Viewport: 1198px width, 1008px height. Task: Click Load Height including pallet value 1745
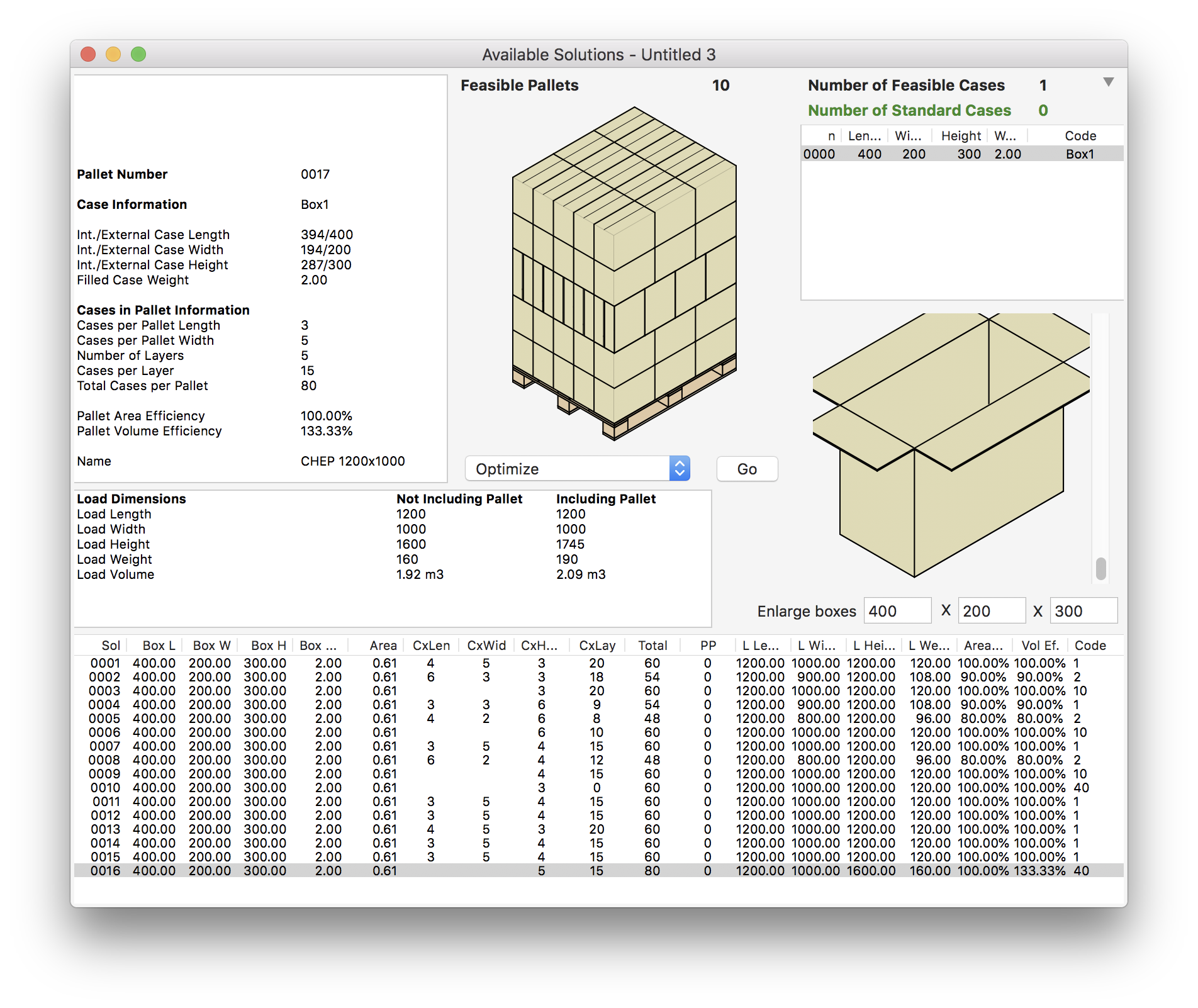[x=570, y=544]
